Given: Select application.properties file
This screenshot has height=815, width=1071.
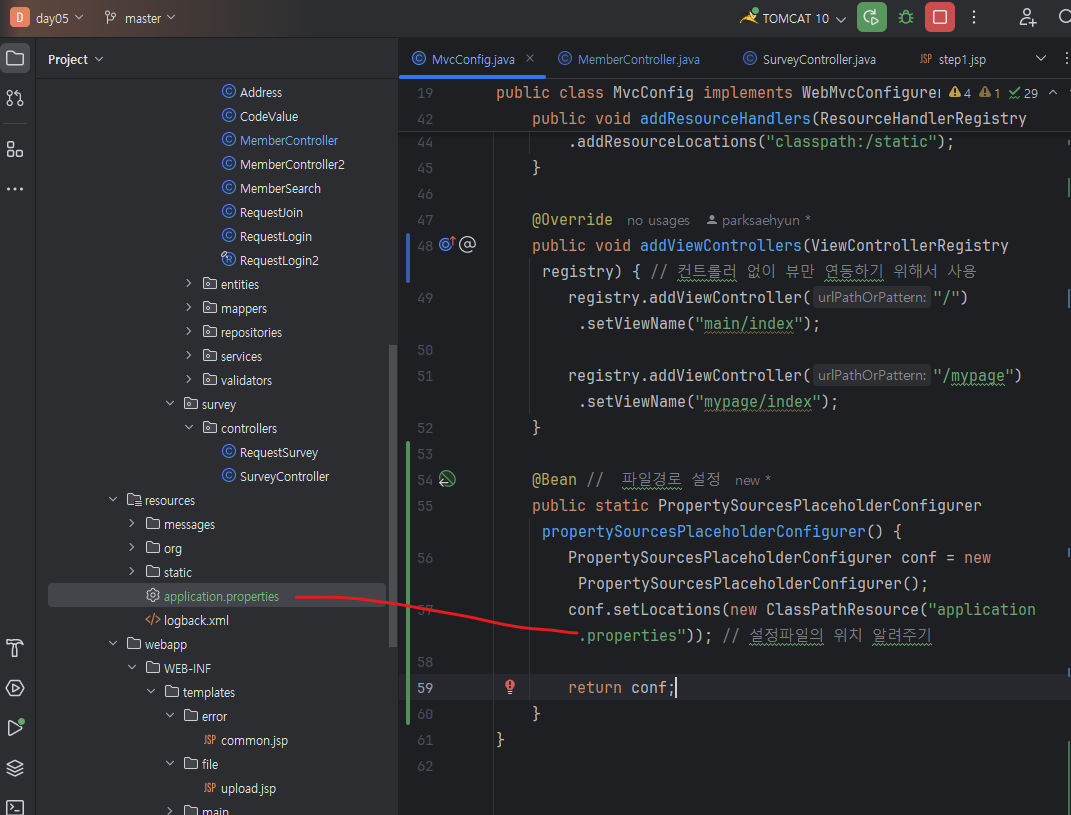Looking at the screenshot, I should [217, 596].
